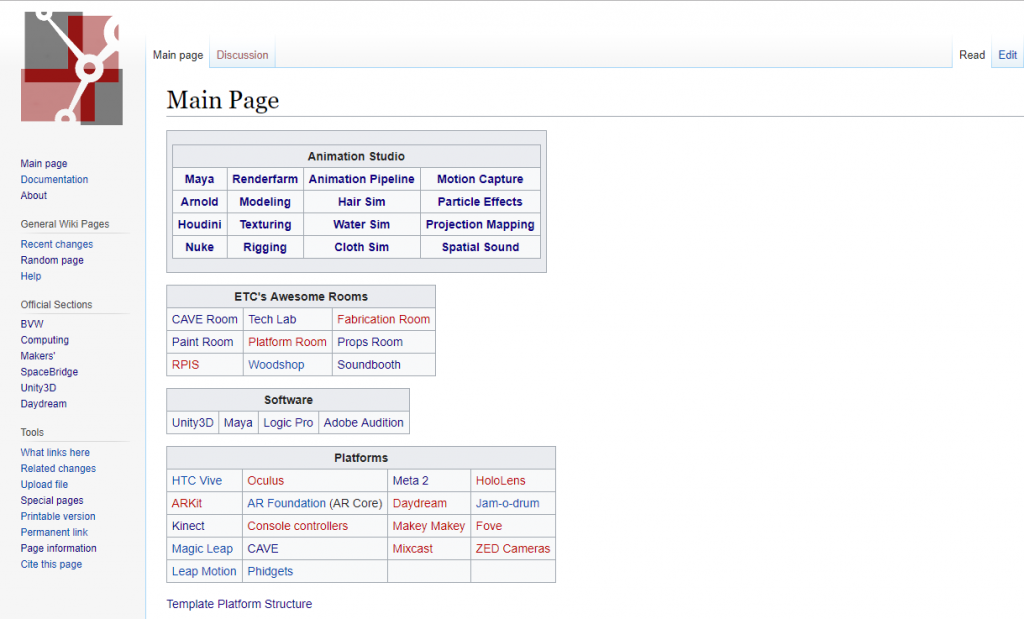1024x619 pixels.
Task: Click What links here
Action: (x=55, y=452)
